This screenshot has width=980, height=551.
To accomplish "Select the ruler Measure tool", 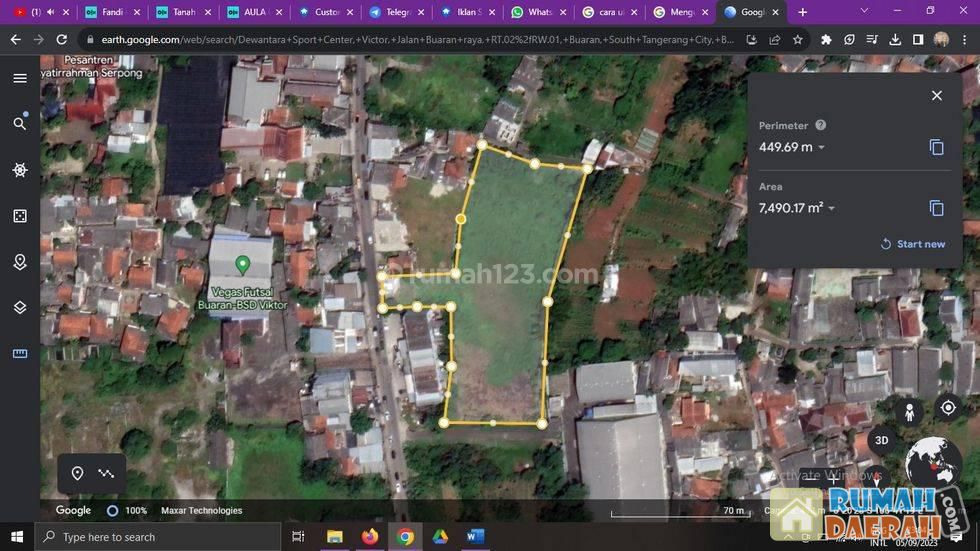I will (20, 354).
